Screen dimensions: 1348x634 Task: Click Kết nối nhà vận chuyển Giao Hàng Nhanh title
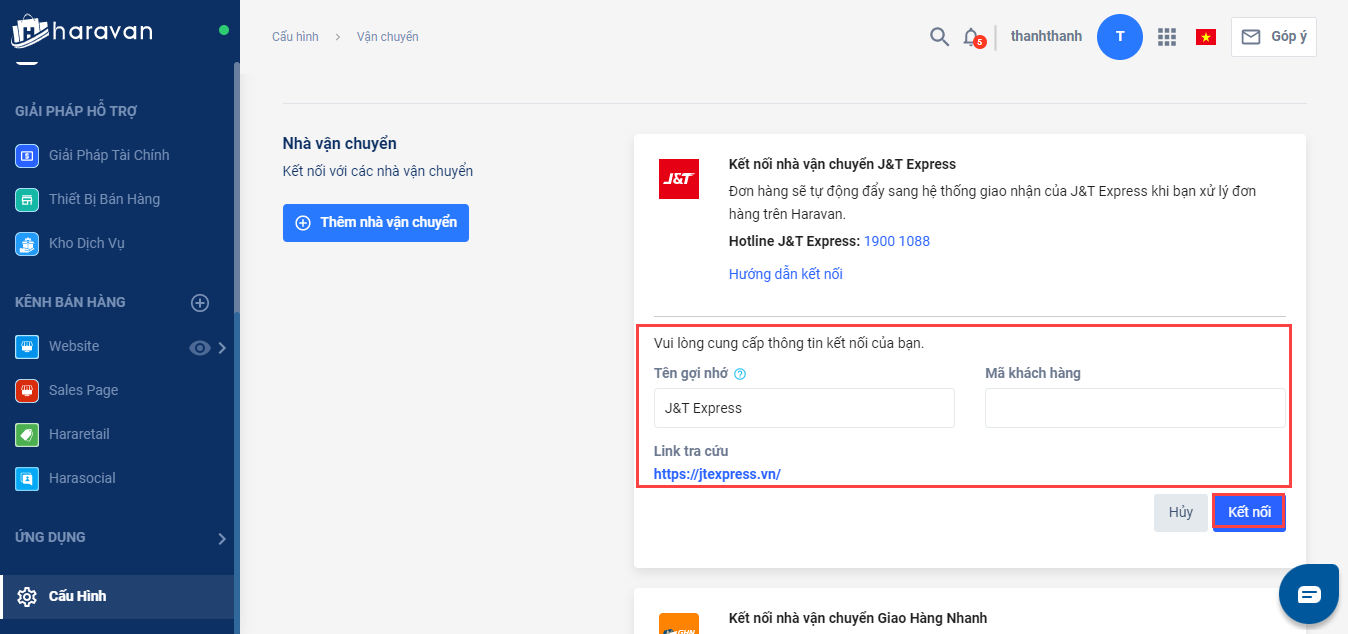coord(858,618)
